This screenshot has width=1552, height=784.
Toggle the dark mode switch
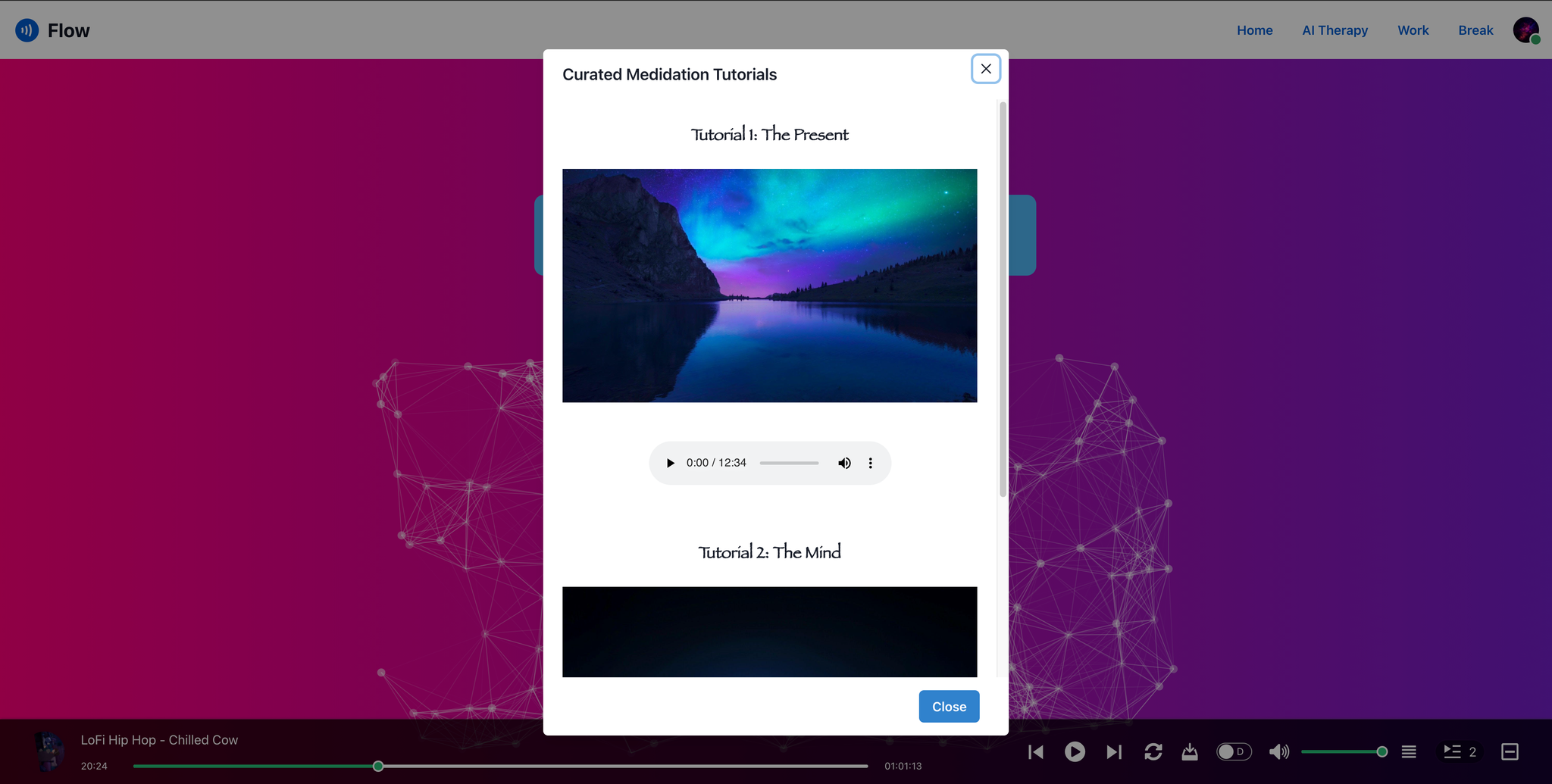pos(1234,751)
